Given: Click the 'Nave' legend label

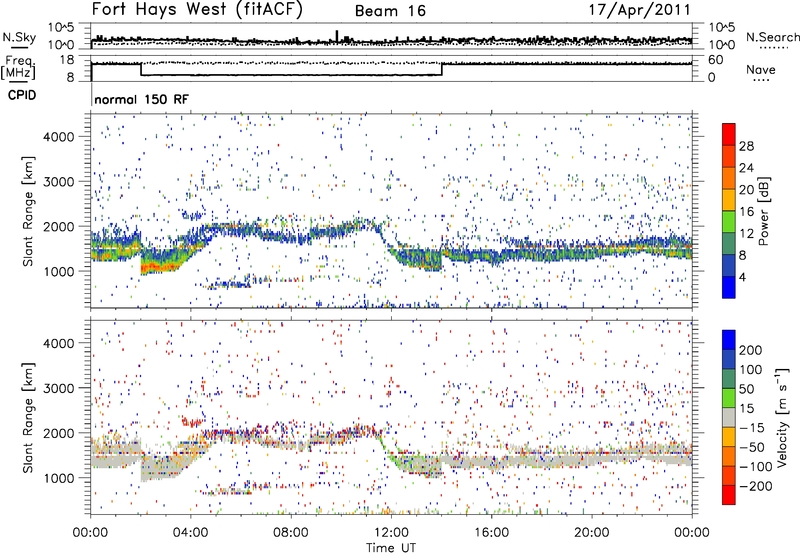Looking at the screenshot, I should pos(761,70).
